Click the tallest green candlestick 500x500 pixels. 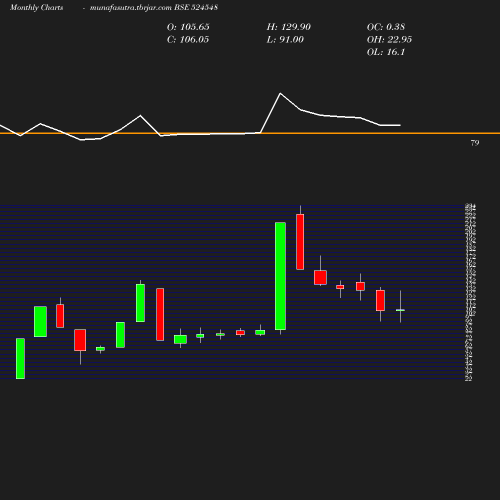[x=280, y=276]
